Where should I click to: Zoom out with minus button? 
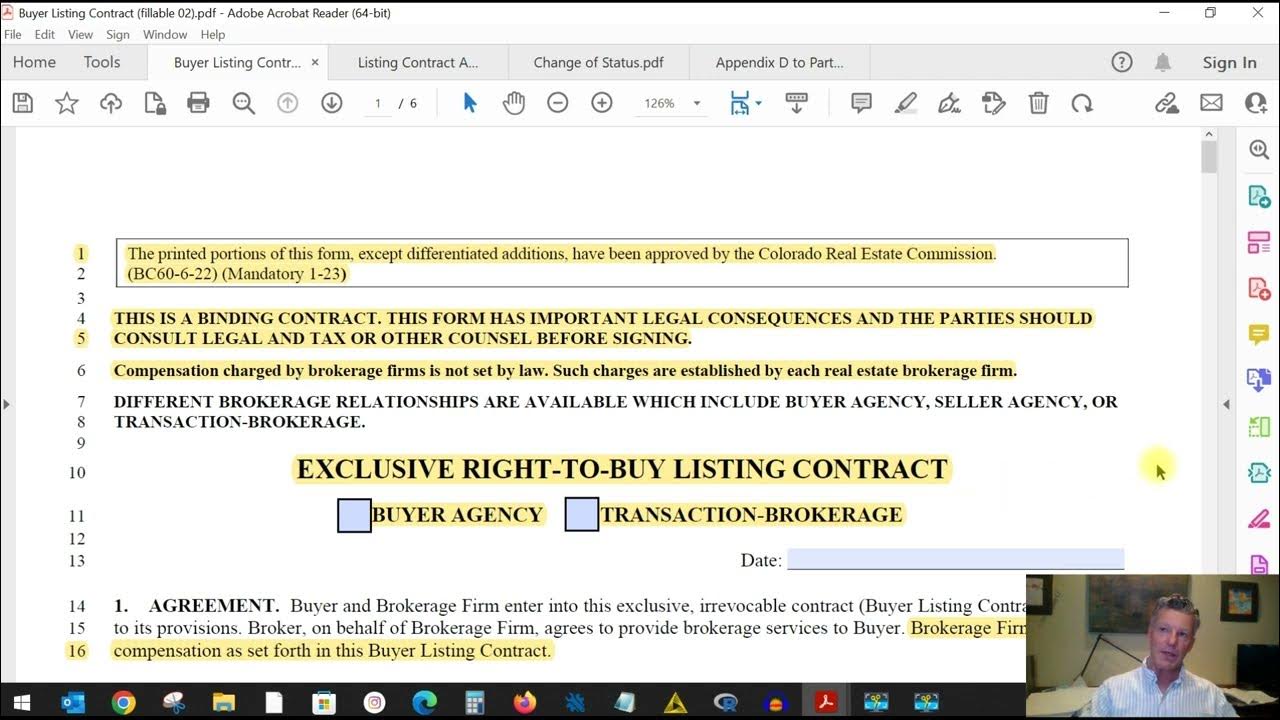point(557,103)
